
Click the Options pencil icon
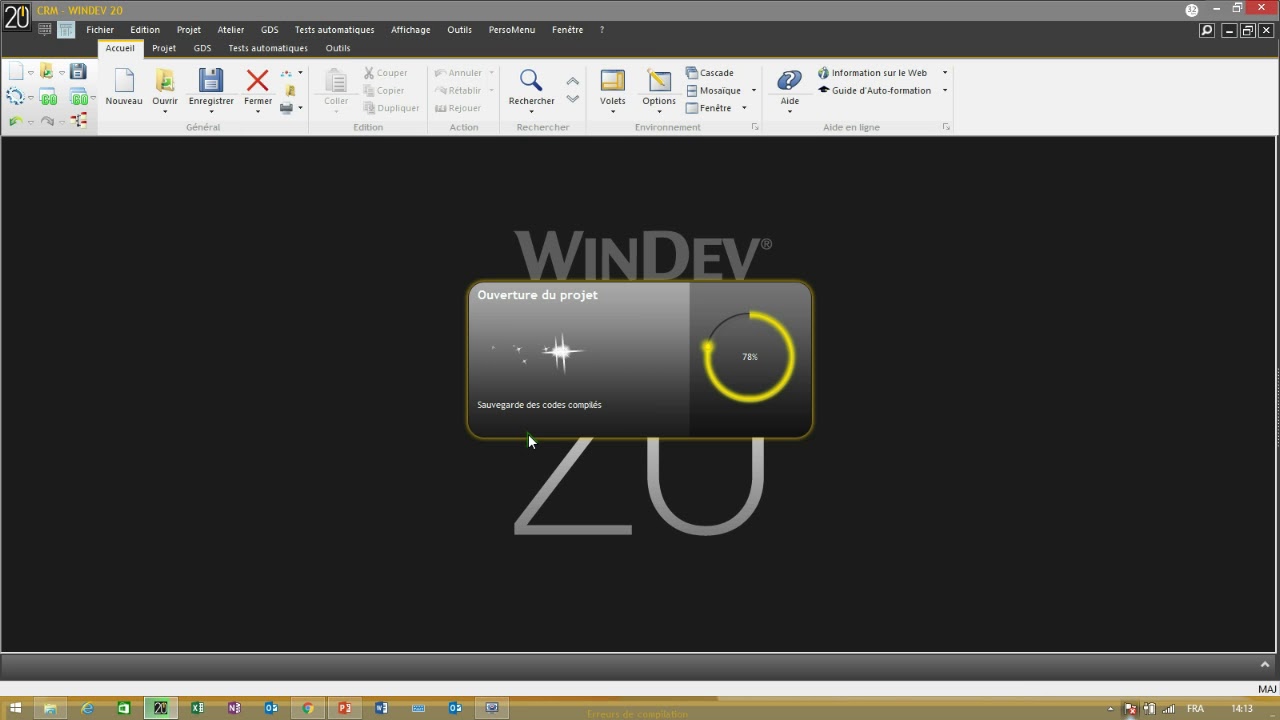point(659,81)
